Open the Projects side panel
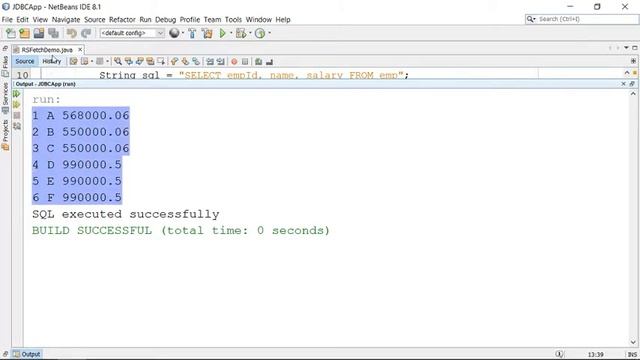 [5, 136]
